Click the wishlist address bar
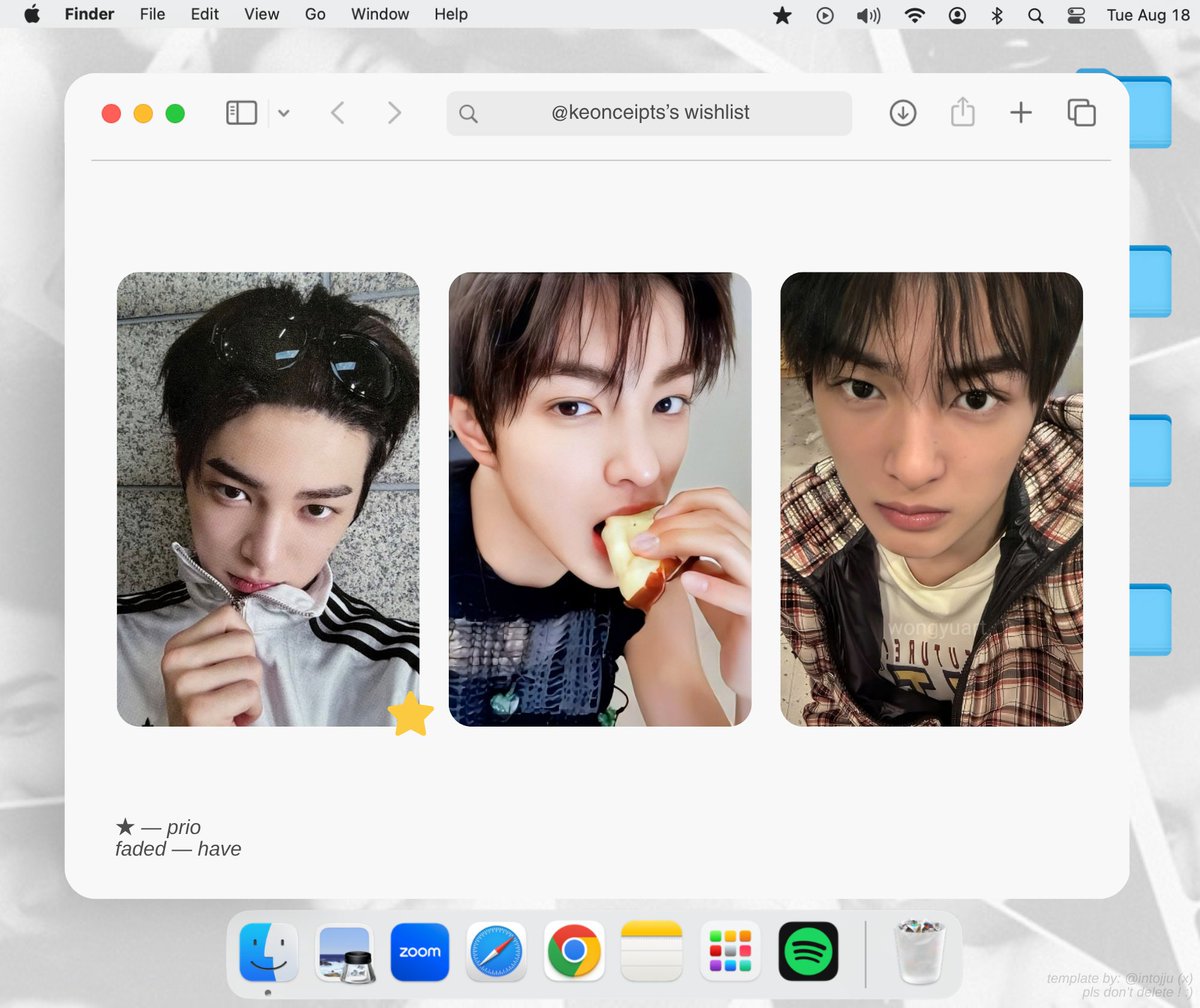 click(649, 113)
